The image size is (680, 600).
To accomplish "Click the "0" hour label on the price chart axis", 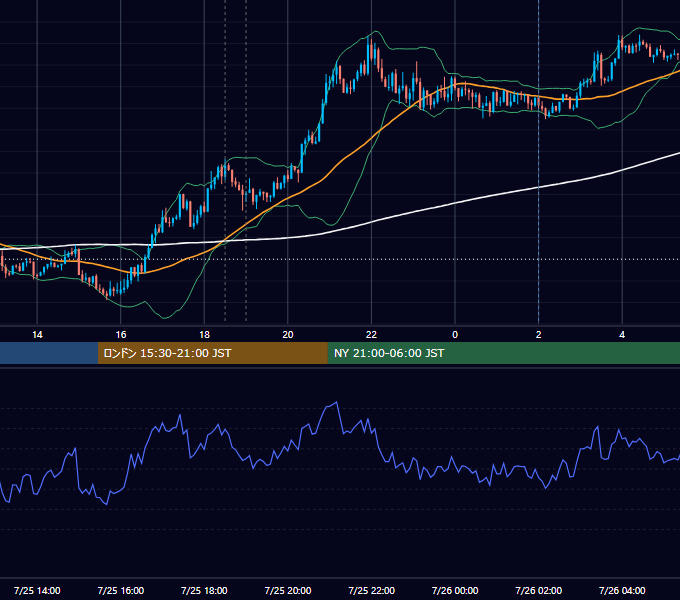I will point(455,335).
